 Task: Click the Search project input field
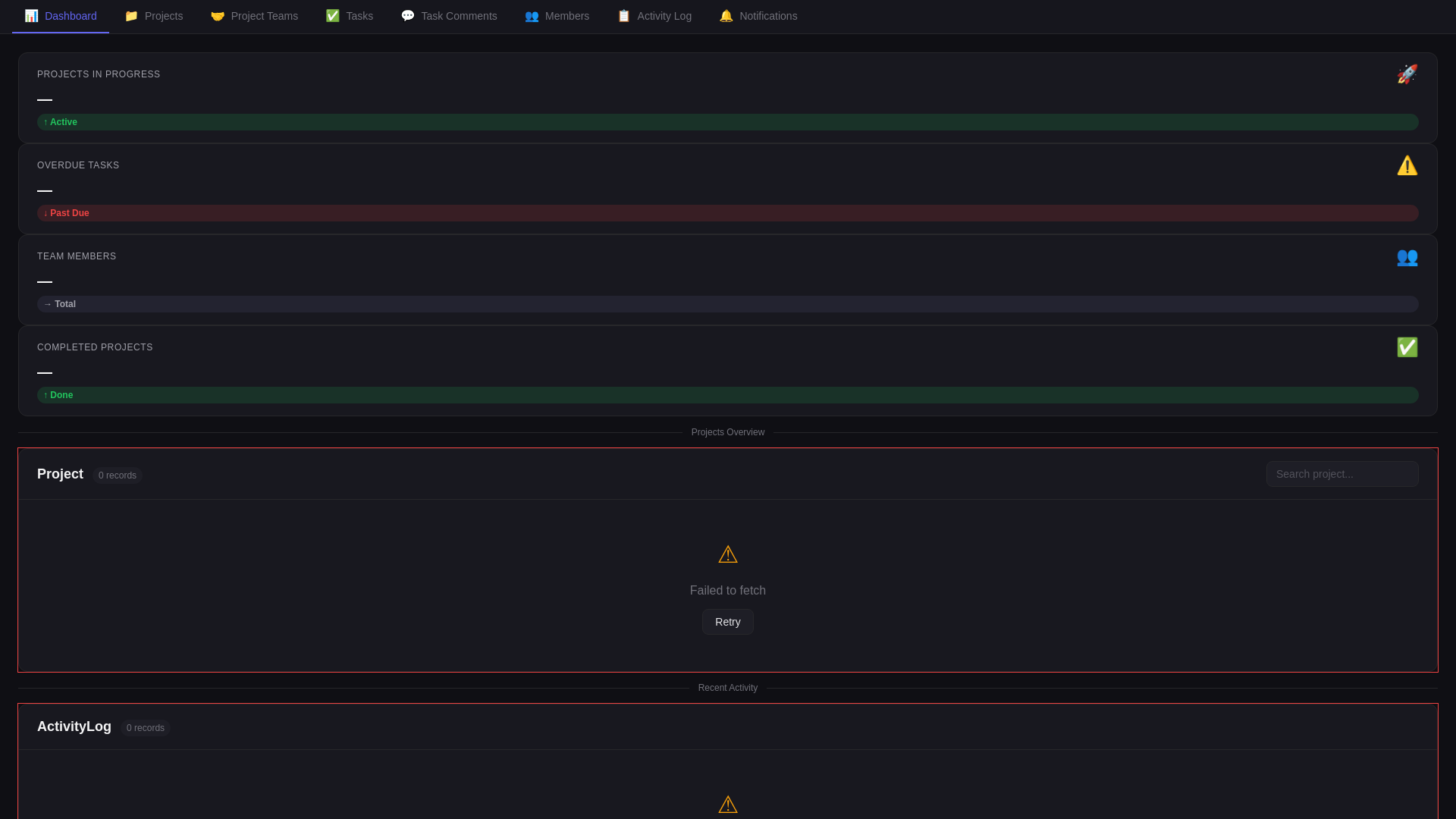(1341, 474)
